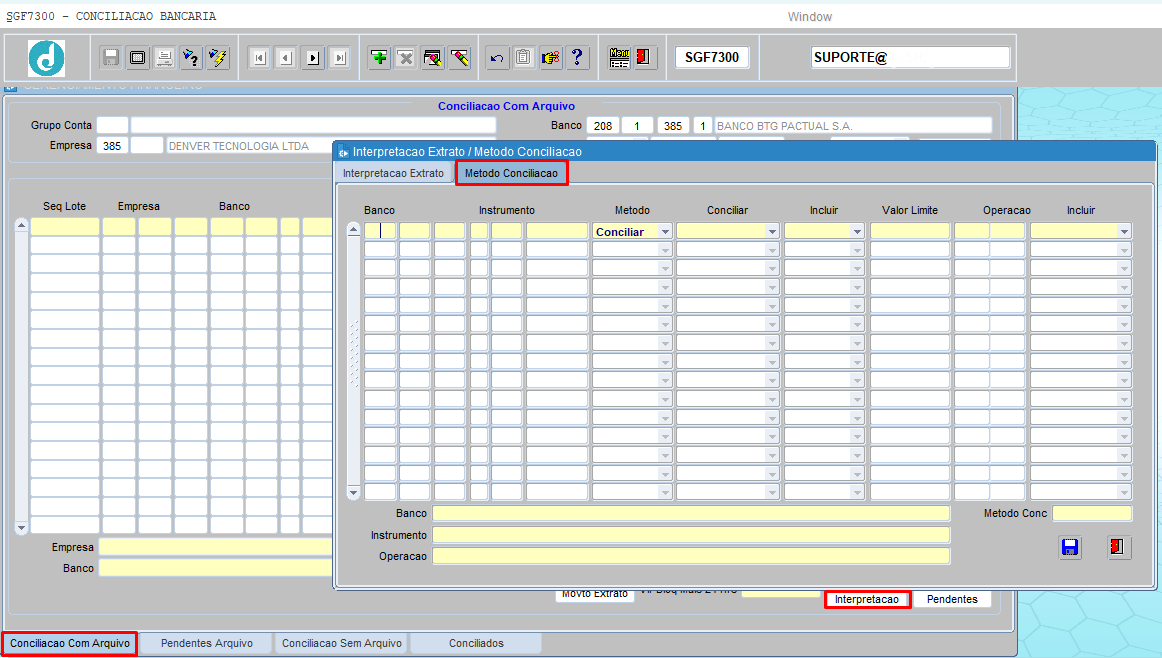1162x658 pixels.
Task: Switch to the Pendentes Arquivo tab
Action: pos(207,643)
